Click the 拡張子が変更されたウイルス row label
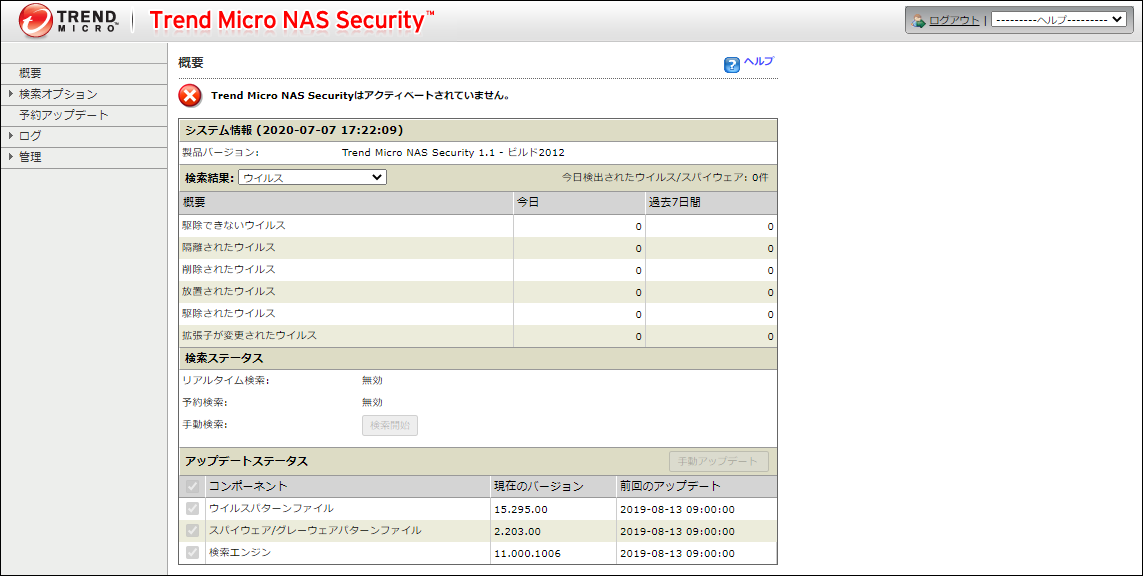This screenshot has width=1143, height=576. pos(250,335)
